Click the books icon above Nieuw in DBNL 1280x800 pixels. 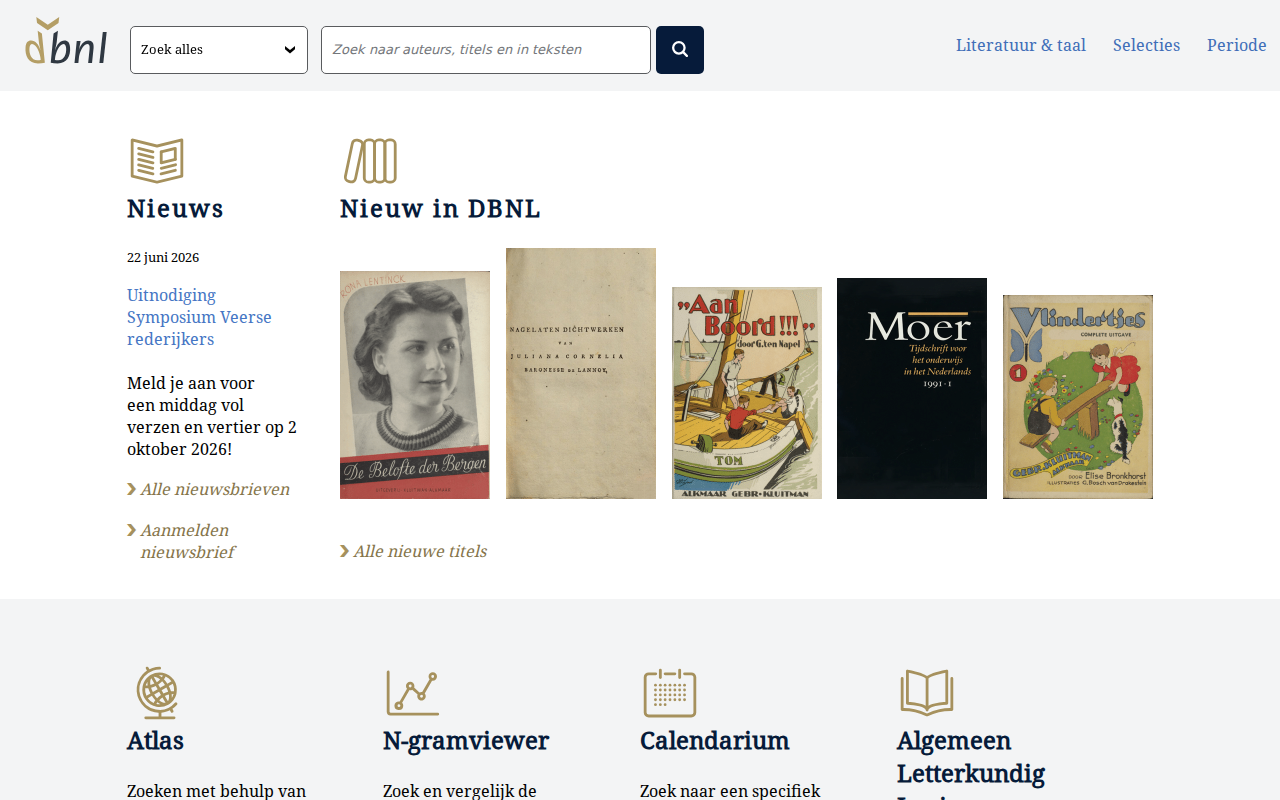click(370, 161)
